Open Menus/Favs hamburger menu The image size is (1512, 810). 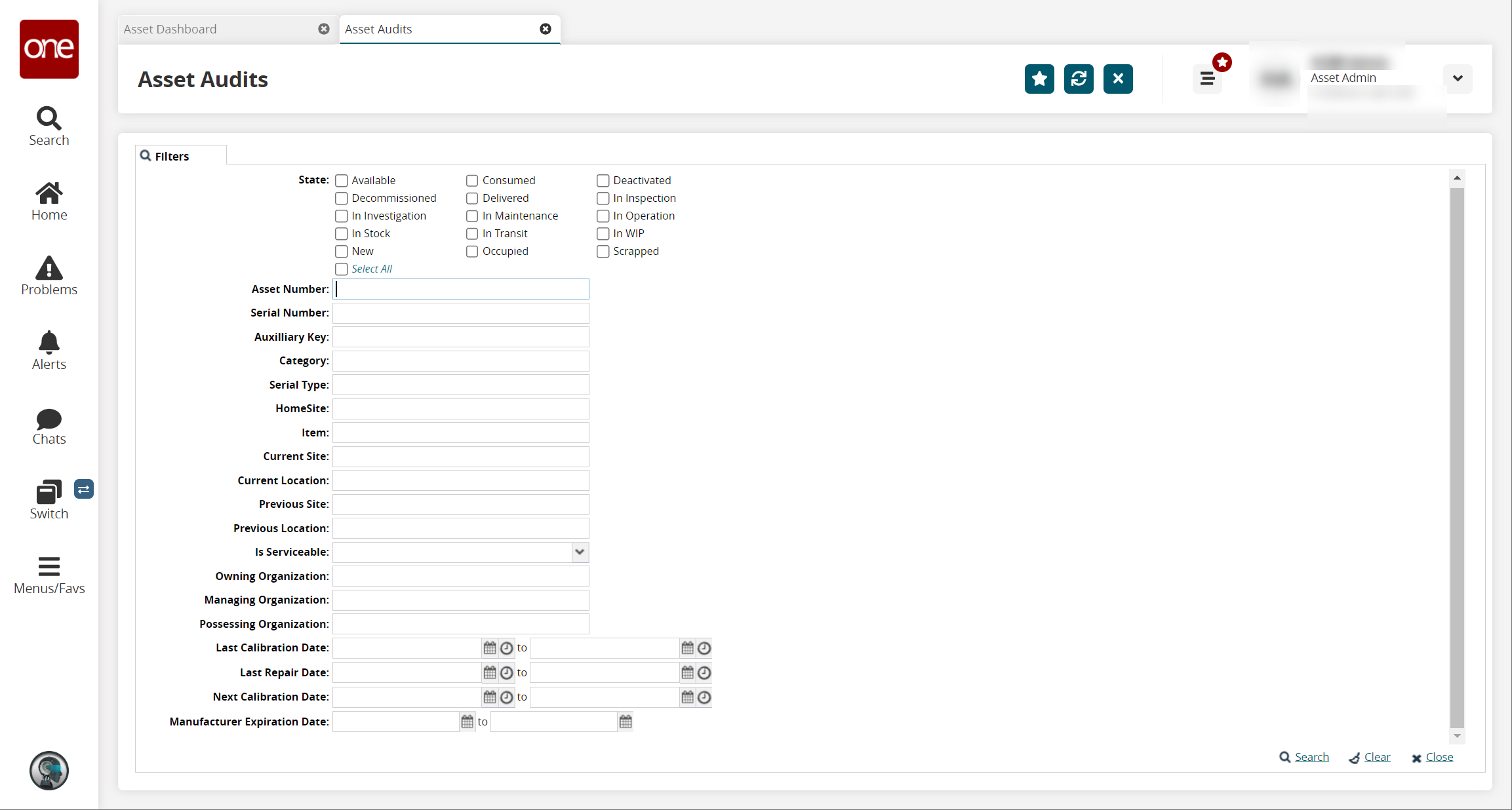tap(49, 574)
